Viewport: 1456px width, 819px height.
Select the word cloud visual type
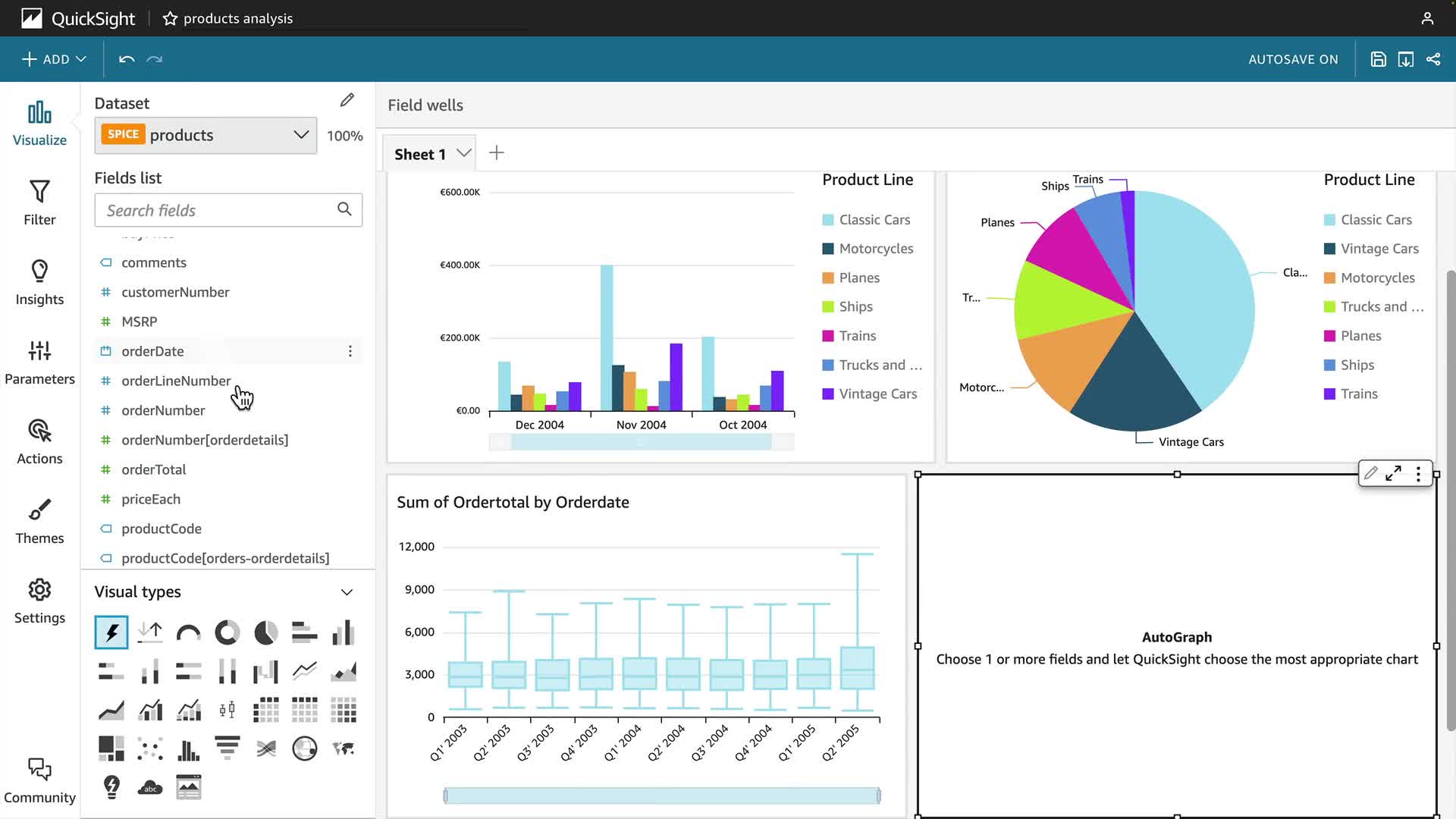[x=150, y=788]
